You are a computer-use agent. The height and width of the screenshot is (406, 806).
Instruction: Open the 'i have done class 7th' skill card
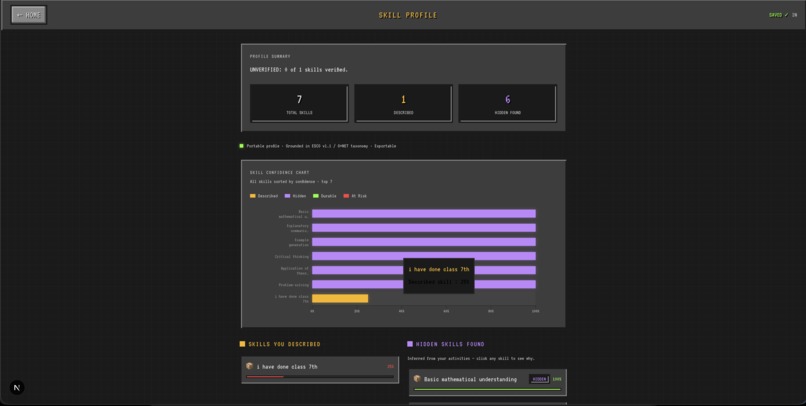coord(320,370)
